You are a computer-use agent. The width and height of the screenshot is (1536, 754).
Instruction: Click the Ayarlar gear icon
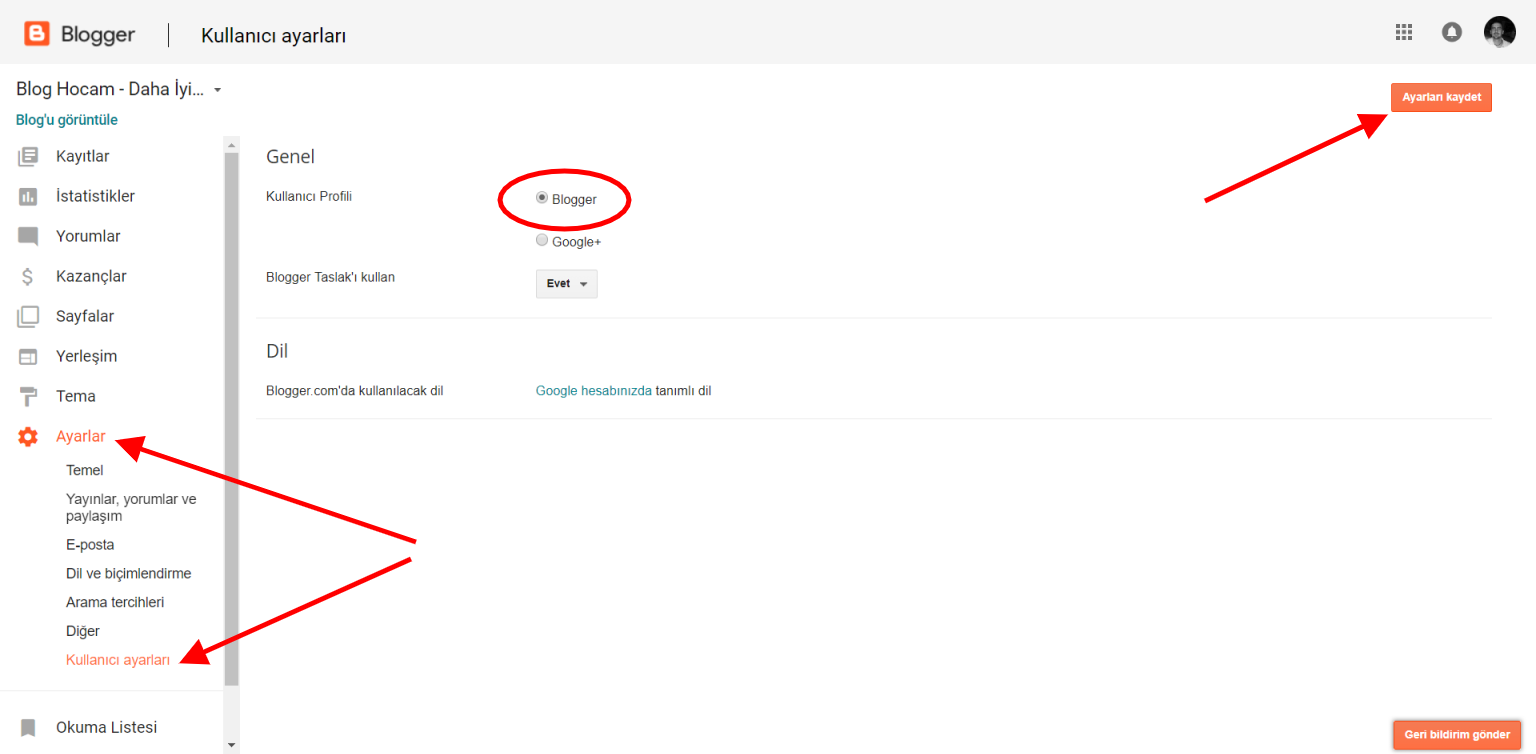point(28,437)
